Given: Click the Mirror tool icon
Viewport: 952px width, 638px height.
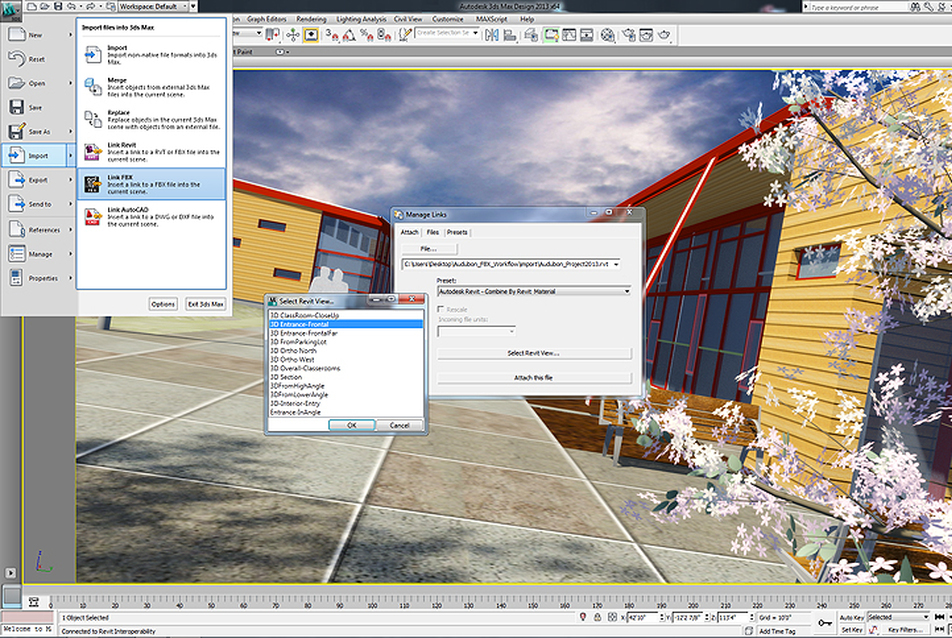Looking at the screenshot, I should (491, 35).
